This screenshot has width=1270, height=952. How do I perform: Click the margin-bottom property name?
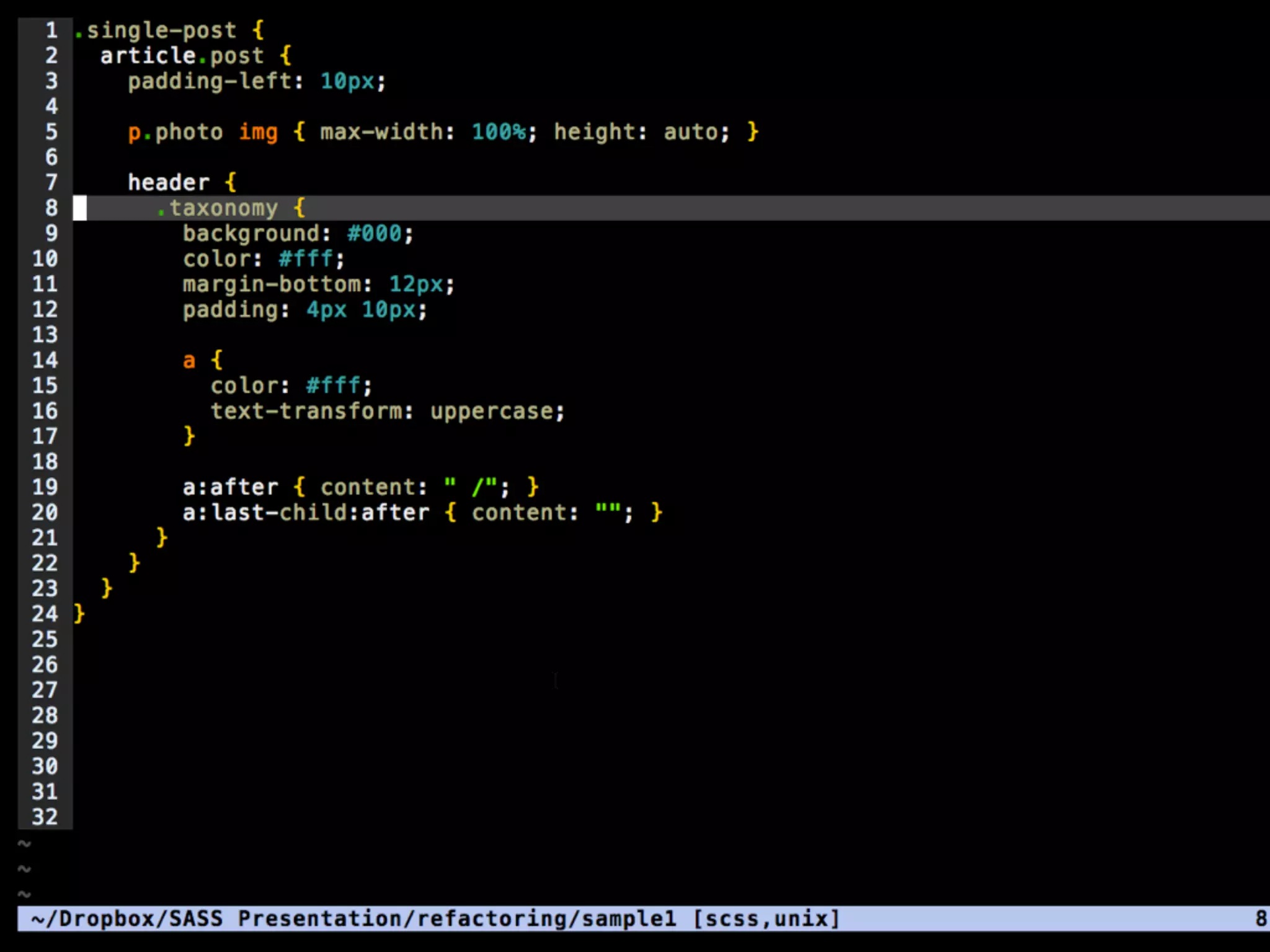pyautogui.click(x=272, y=284)
